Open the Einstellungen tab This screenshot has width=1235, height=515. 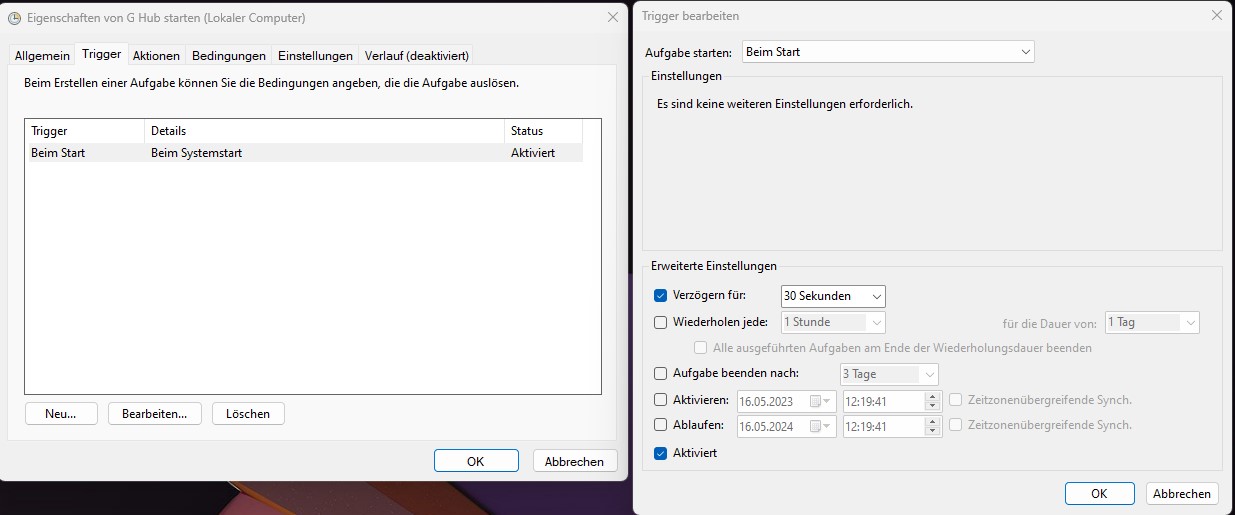[x=315, y=56]
